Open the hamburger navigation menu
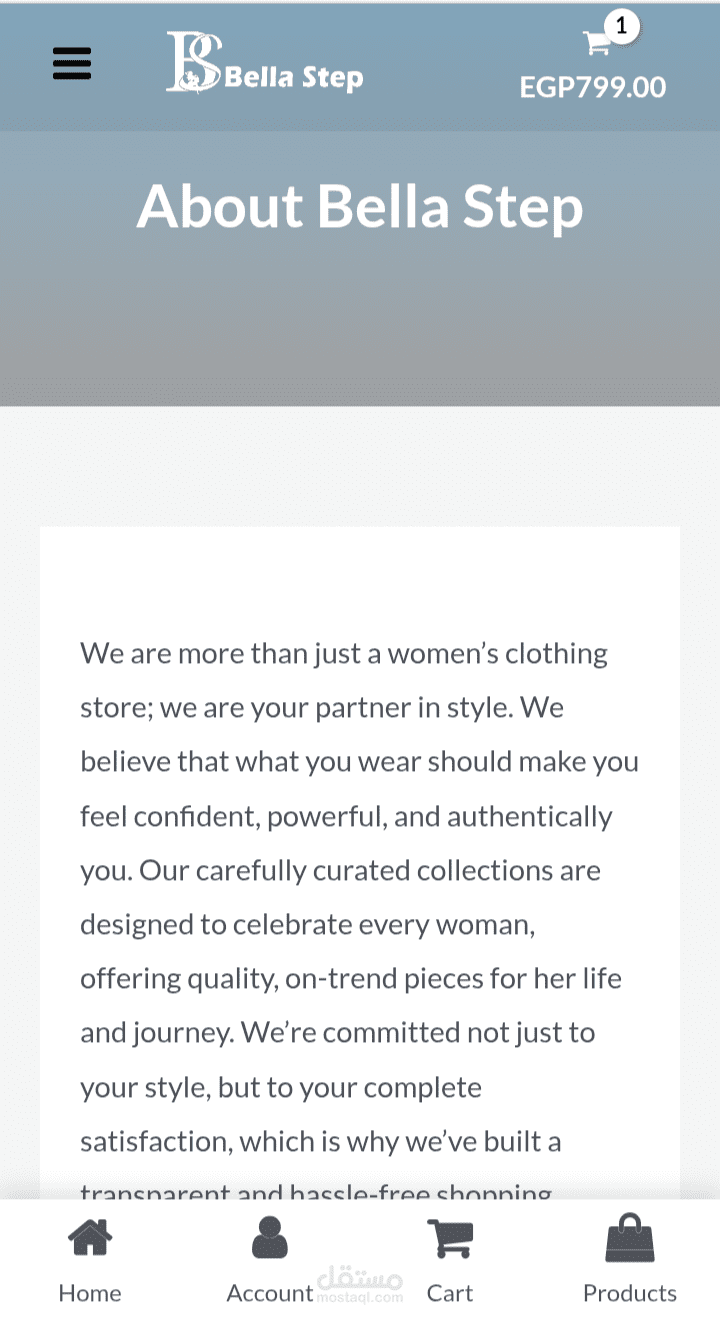 tap(72, 64)
